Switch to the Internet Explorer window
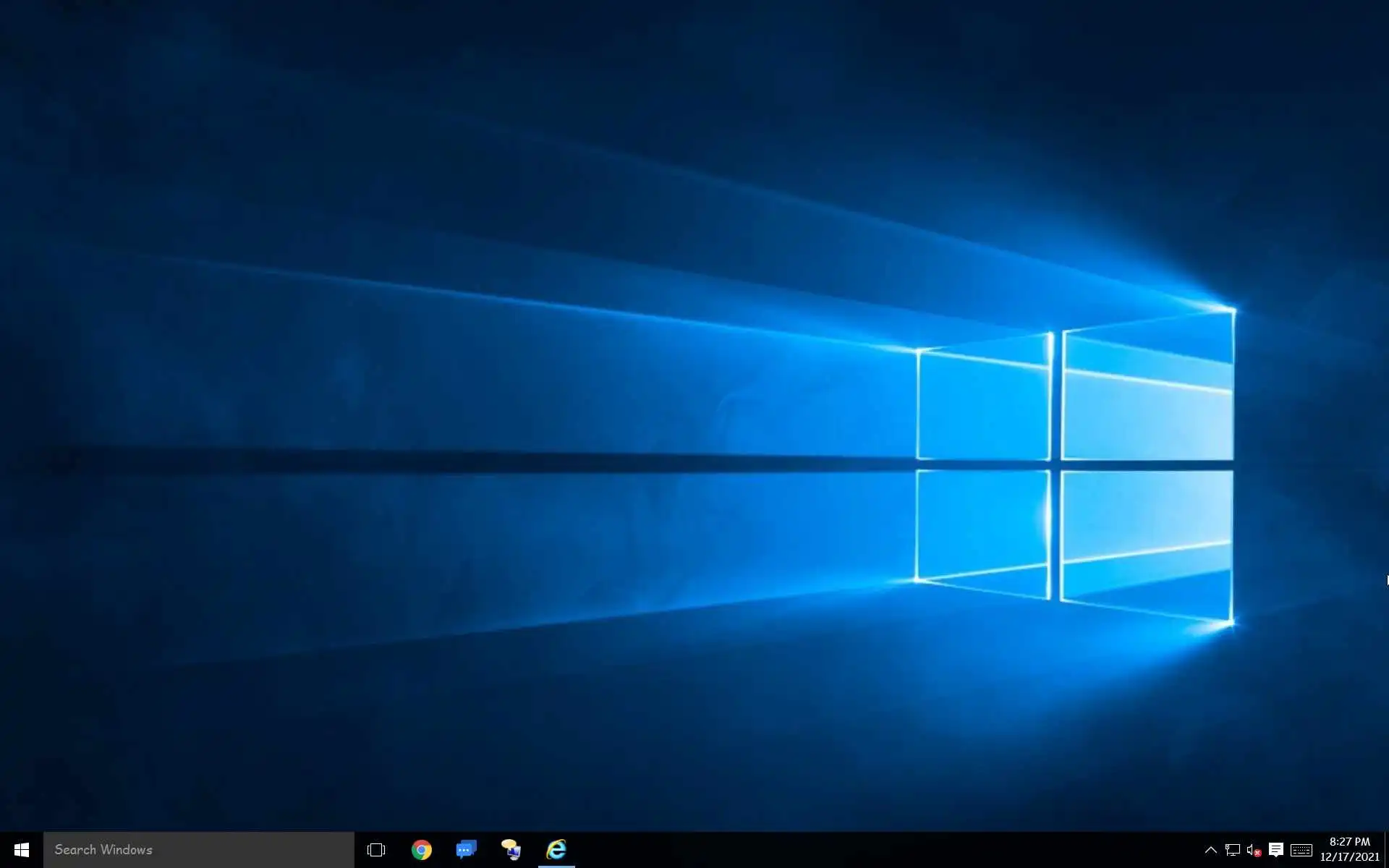Screen dimensions: 1389x868 (556, 849)
